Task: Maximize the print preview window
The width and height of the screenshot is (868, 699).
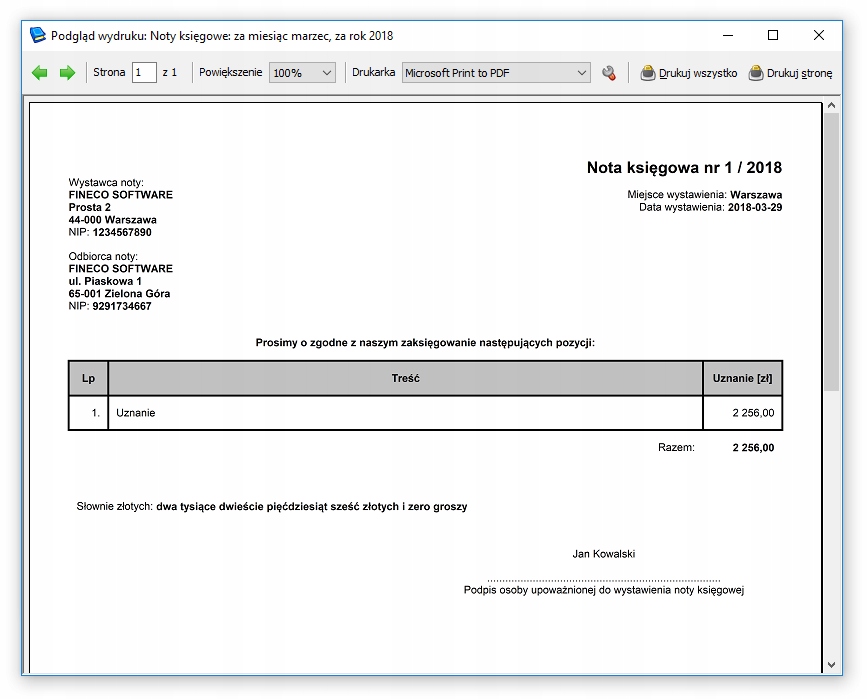Action: click(x=773, y=35)
